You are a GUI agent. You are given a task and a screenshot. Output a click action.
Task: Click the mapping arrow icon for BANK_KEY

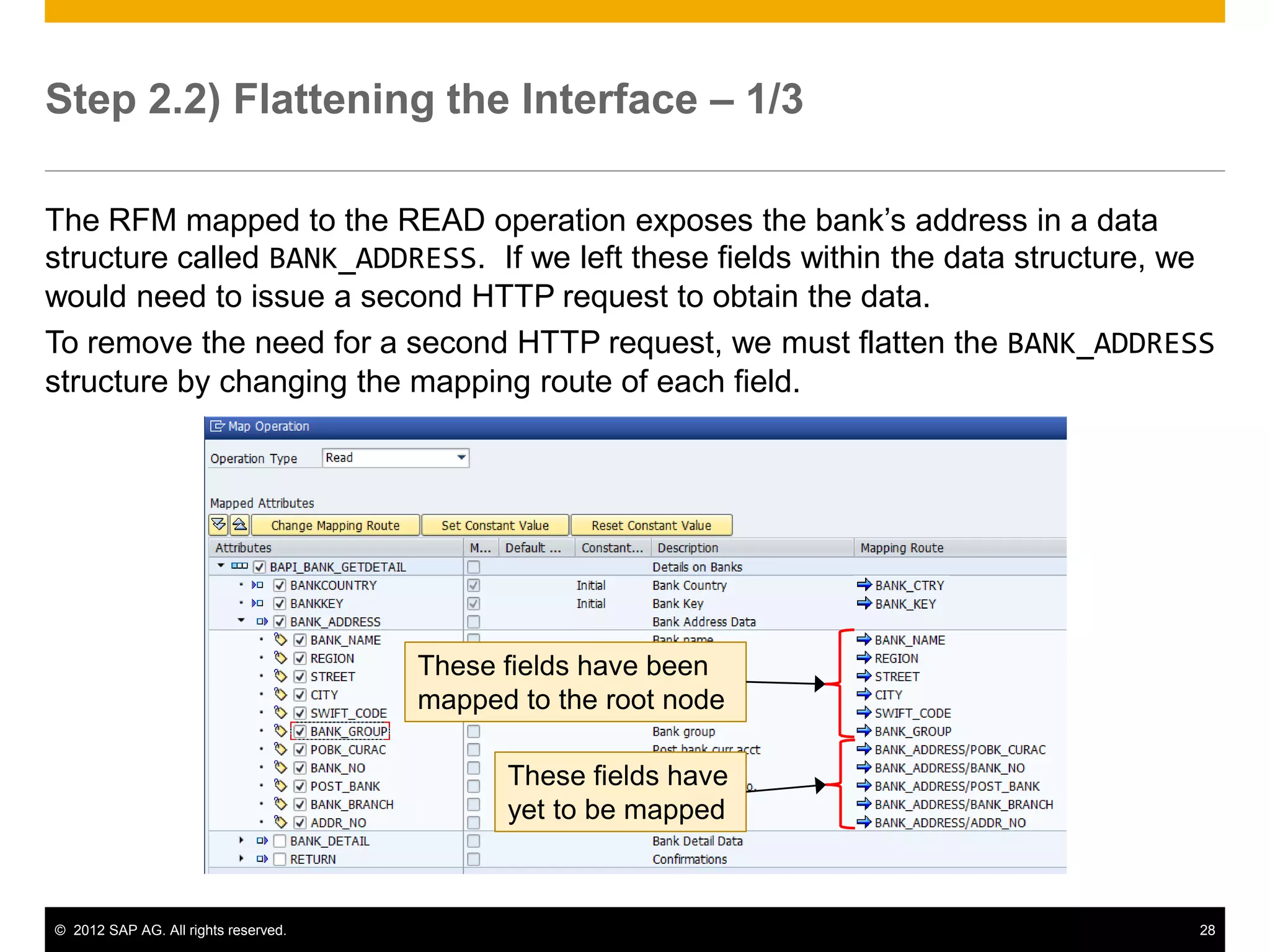[x=864, y=603]
